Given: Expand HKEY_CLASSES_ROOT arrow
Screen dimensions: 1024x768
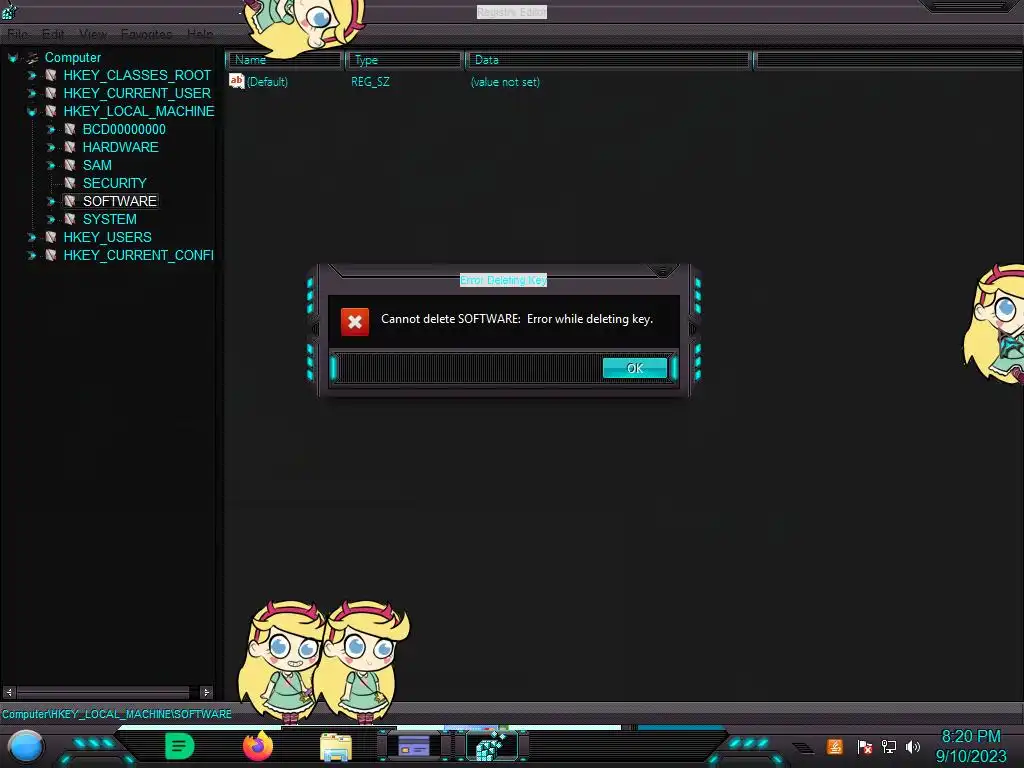Looking at the screenshot, I should (x=31, y=76).
